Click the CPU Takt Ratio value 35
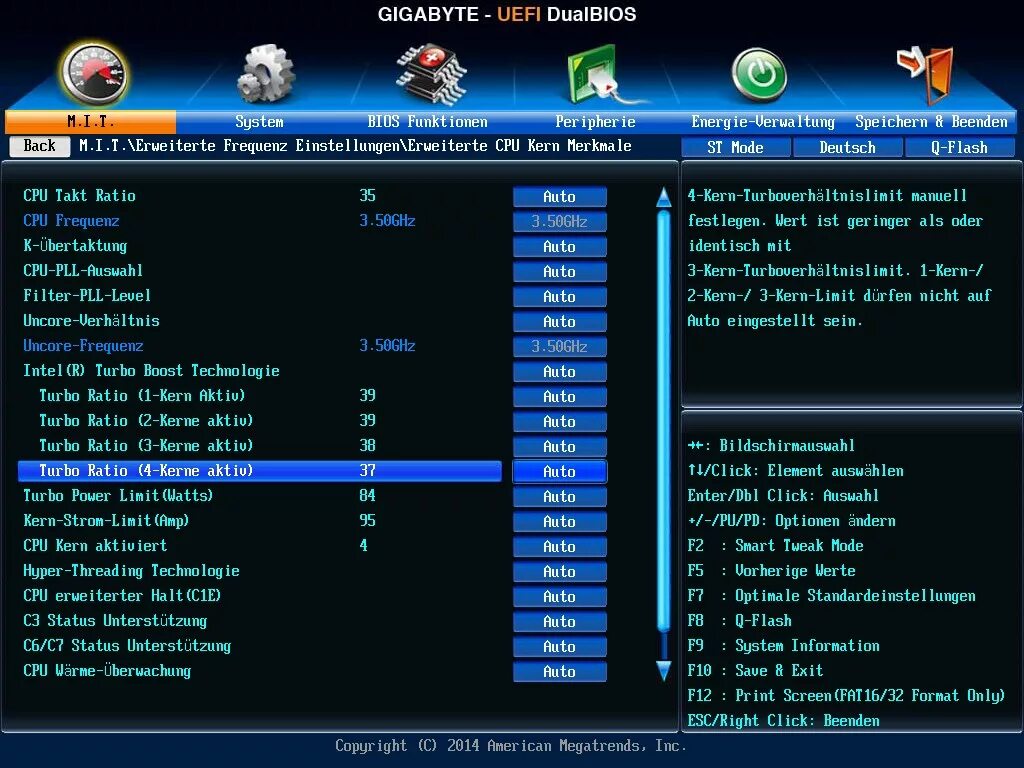1024x768 pixels. pyautogui.click(x=368, y=195)
